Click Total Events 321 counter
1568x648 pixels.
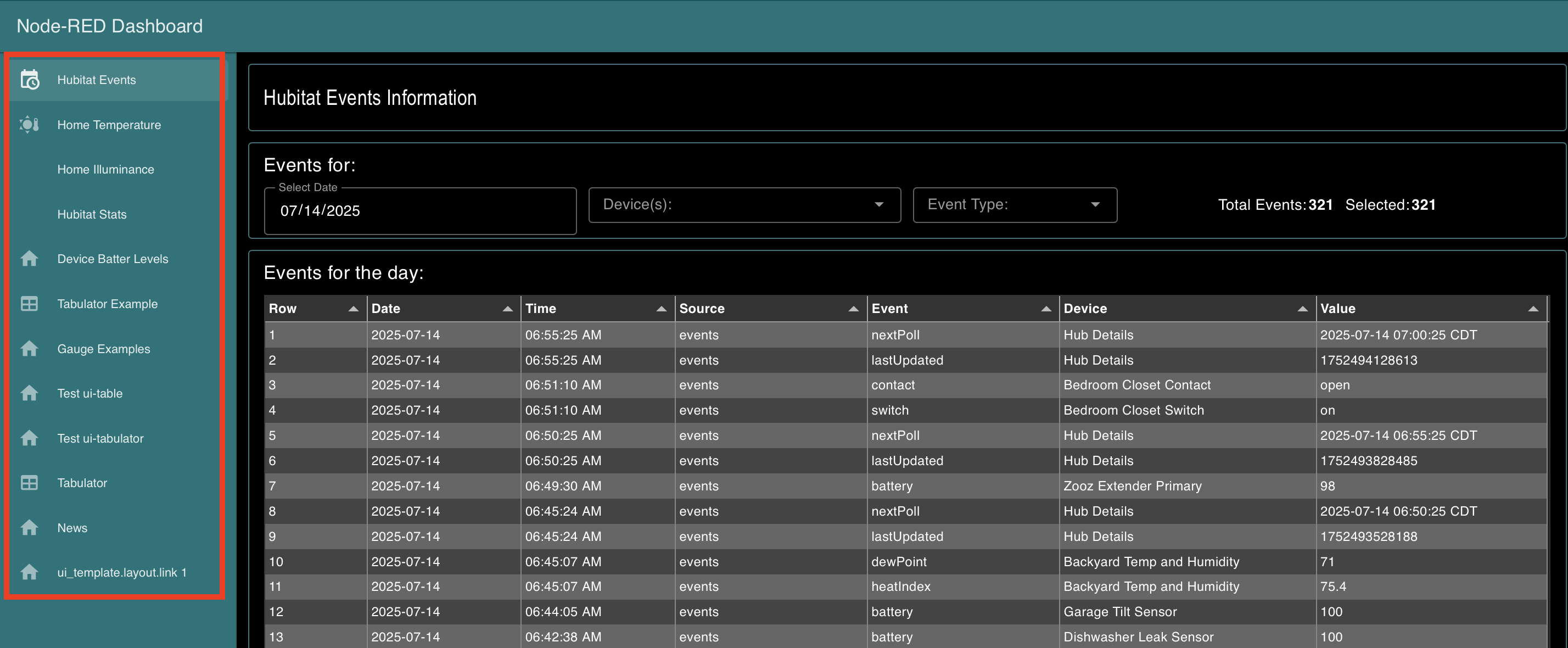click(1275, 205)
